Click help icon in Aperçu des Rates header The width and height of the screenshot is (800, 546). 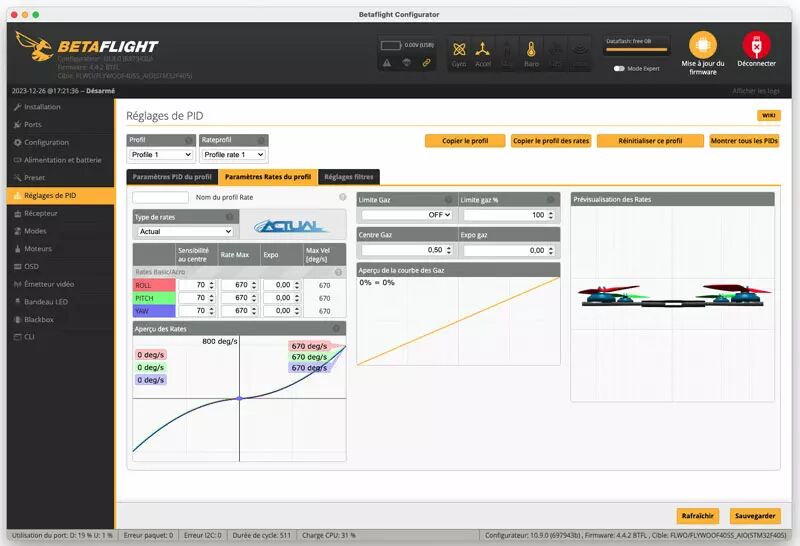[x=336, y=329]
